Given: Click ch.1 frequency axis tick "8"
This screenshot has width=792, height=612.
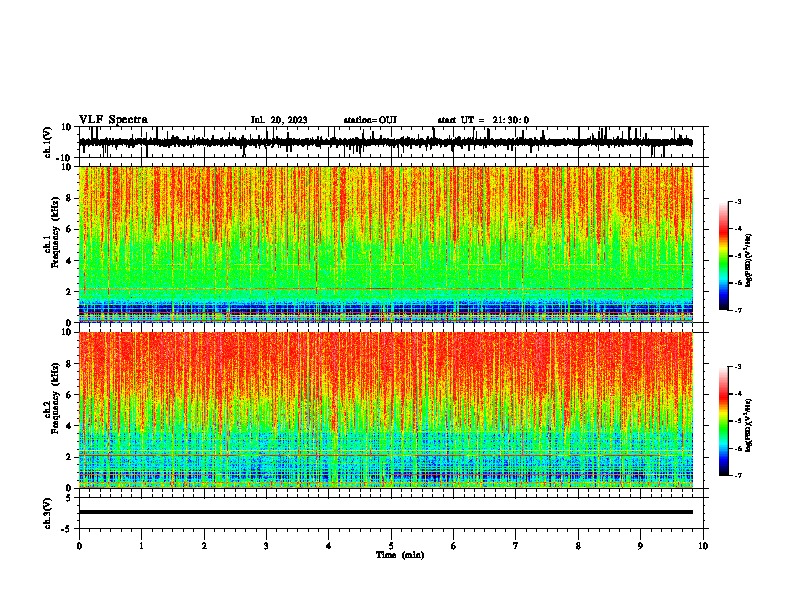Looking at the screenshot, I should pyautogui.click(x=68, y=198).
